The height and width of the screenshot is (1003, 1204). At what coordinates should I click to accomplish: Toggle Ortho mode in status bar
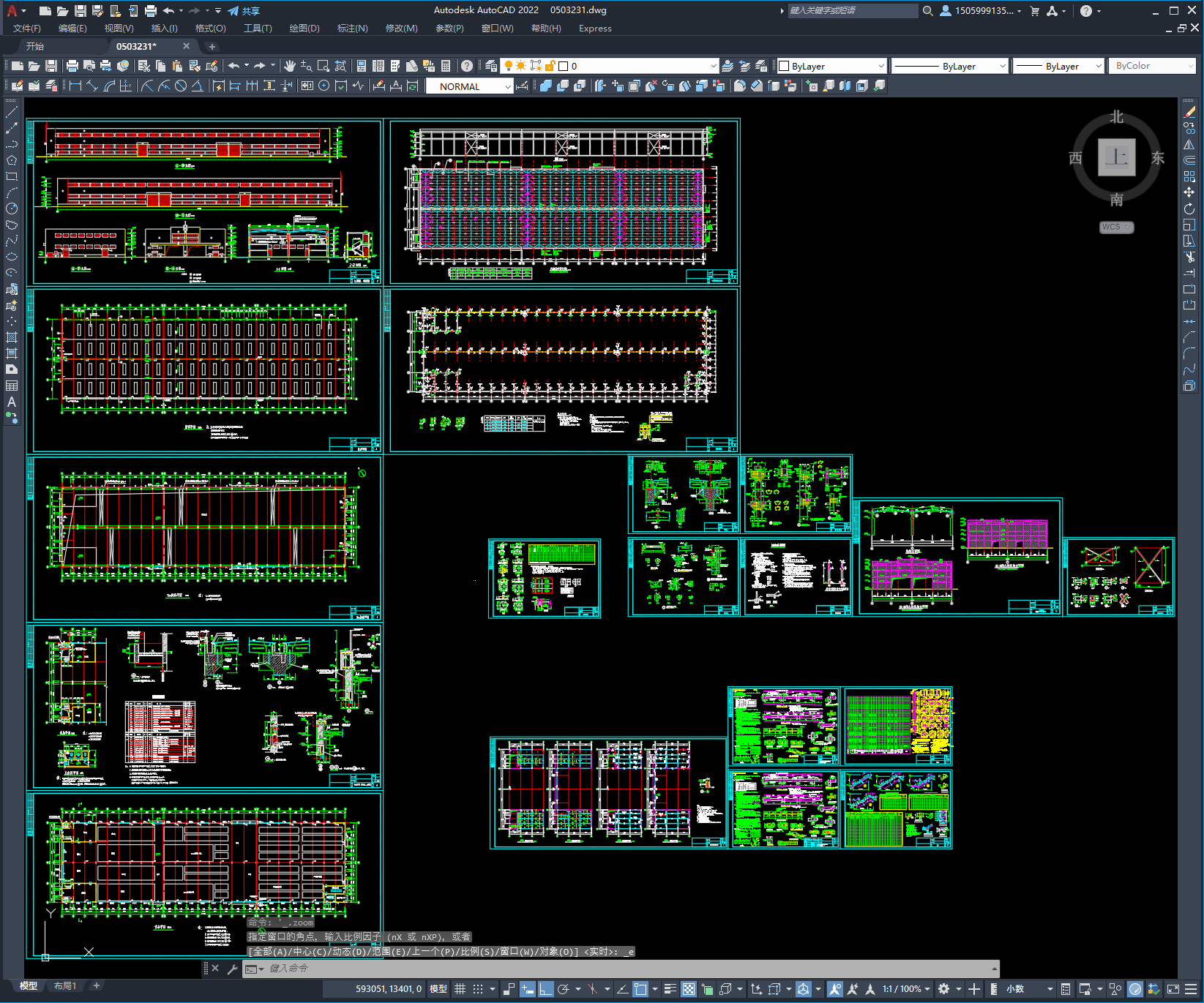(546, 989)
